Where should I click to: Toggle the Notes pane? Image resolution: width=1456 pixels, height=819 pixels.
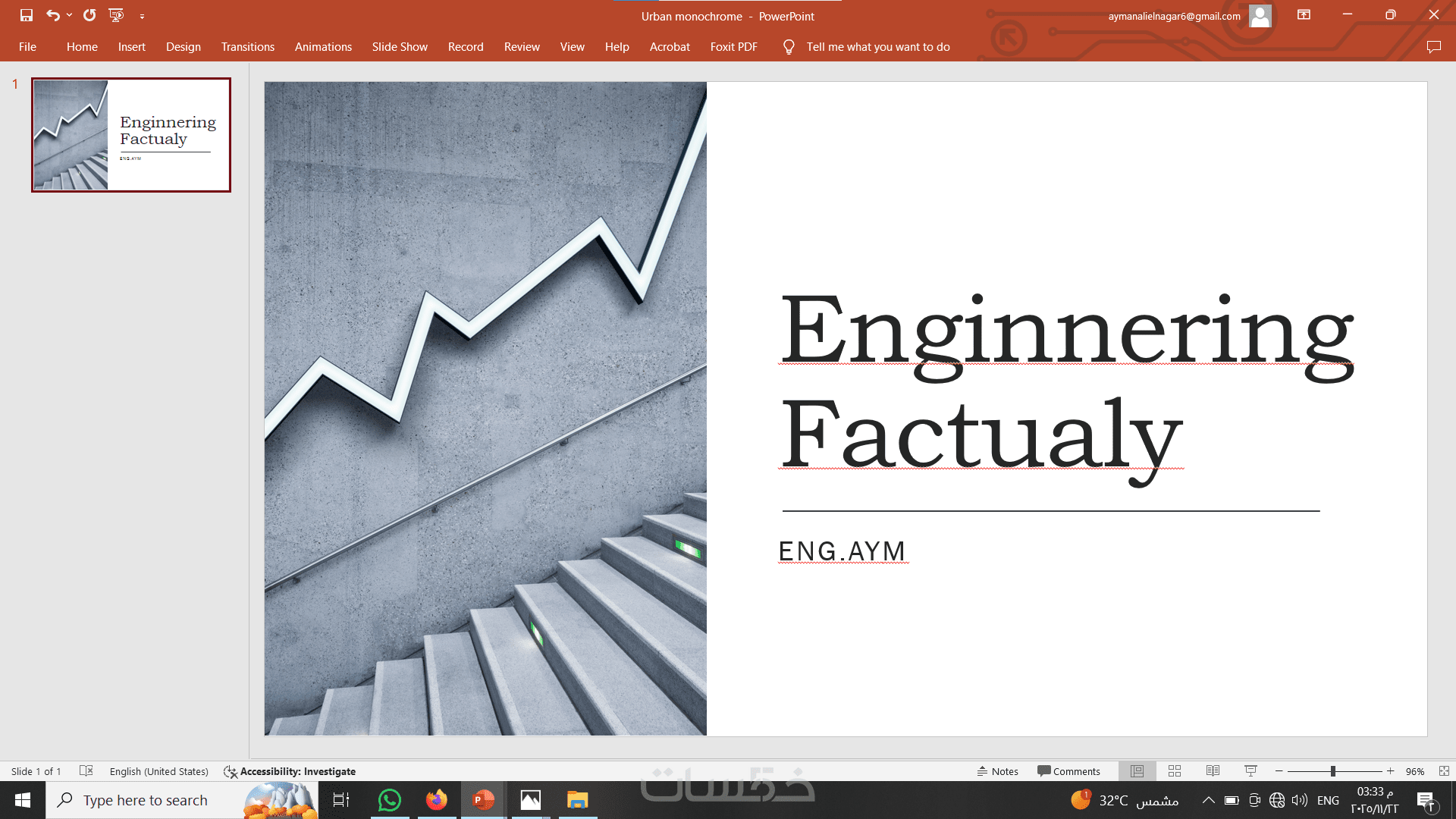point(997,771)
